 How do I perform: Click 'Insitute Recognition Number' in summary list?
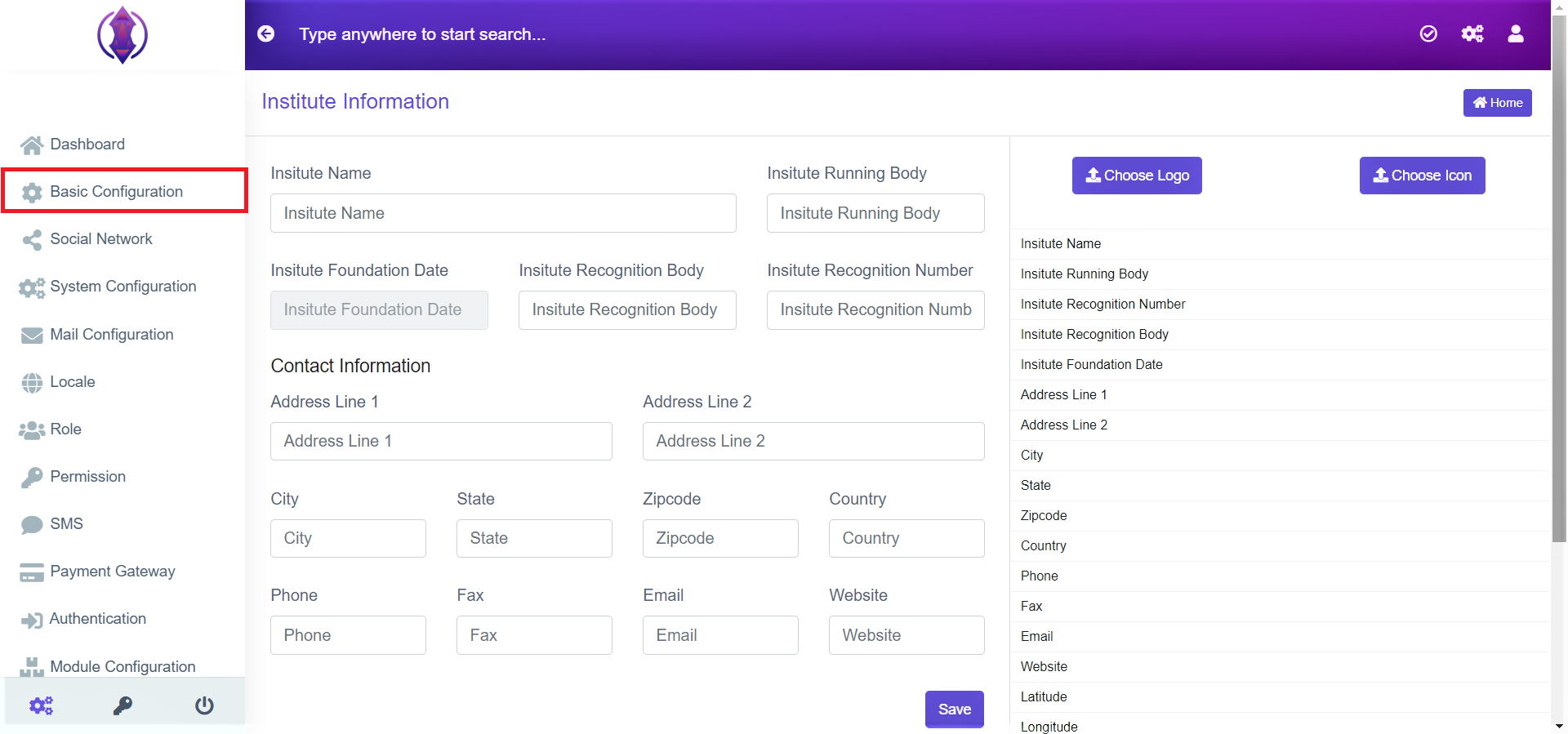point(1102,304)
